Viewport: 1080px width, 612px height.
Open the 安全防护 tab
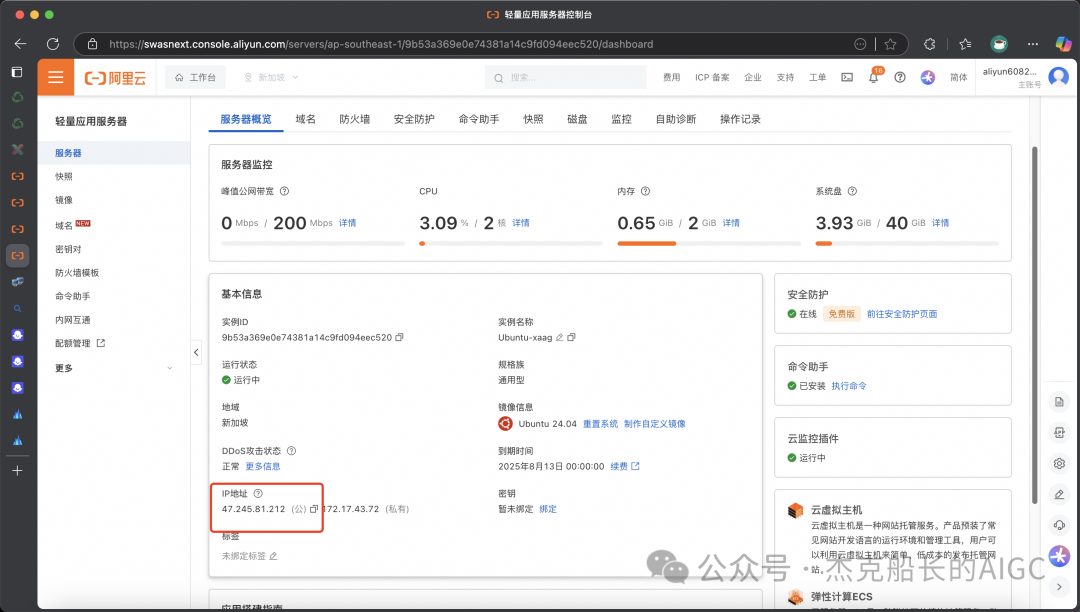pyautogui.click(x=414, y=119)
